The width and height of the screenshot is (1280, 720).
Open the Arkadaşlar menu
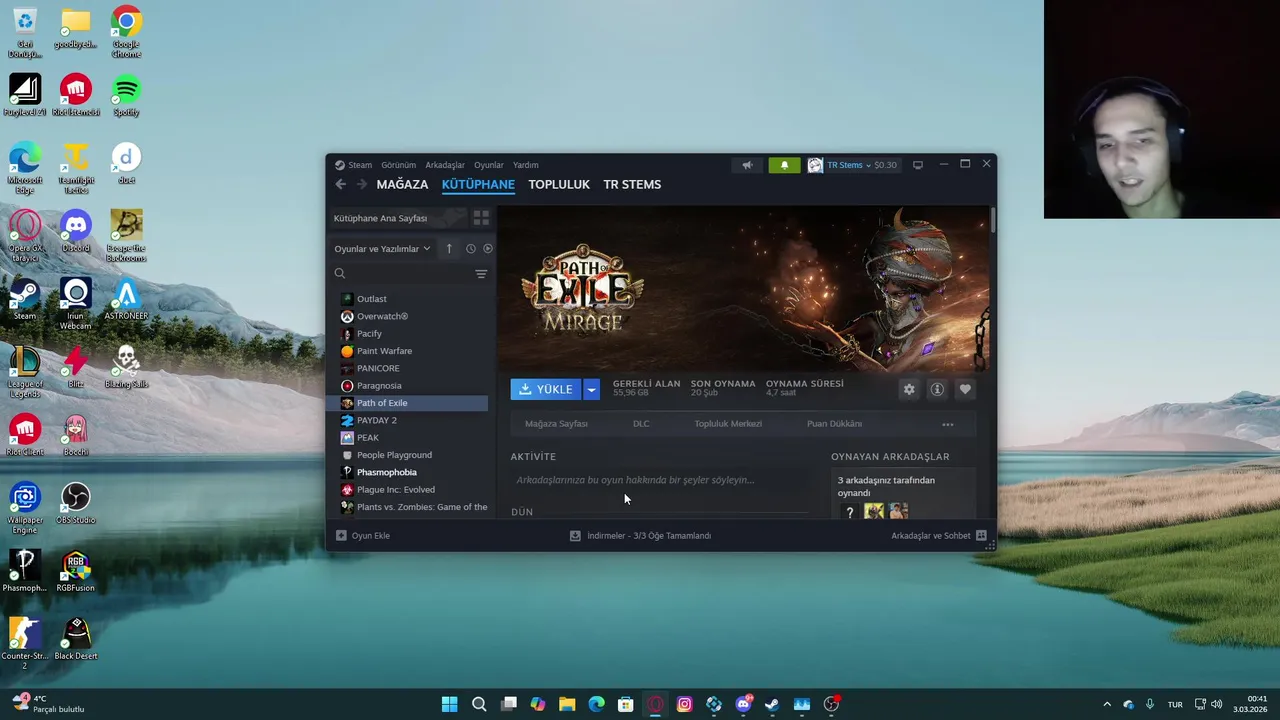click(445, 165)
